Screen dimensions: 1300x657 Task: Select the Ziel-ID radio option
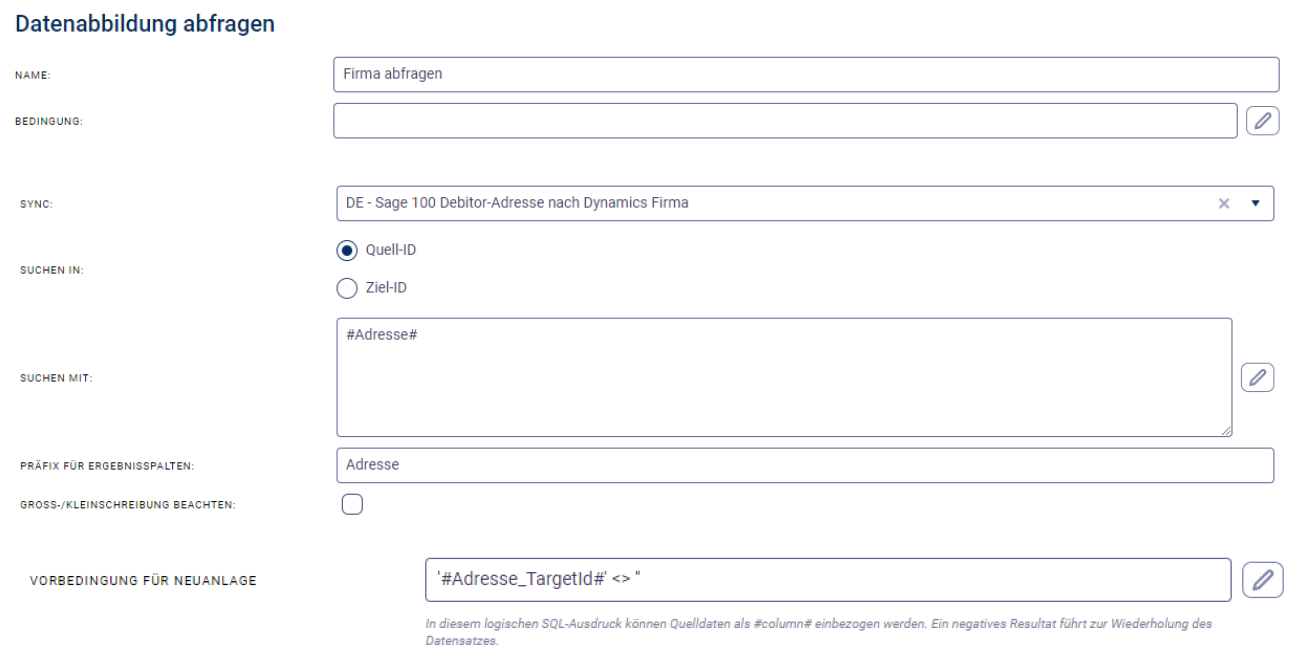[348, 288]
